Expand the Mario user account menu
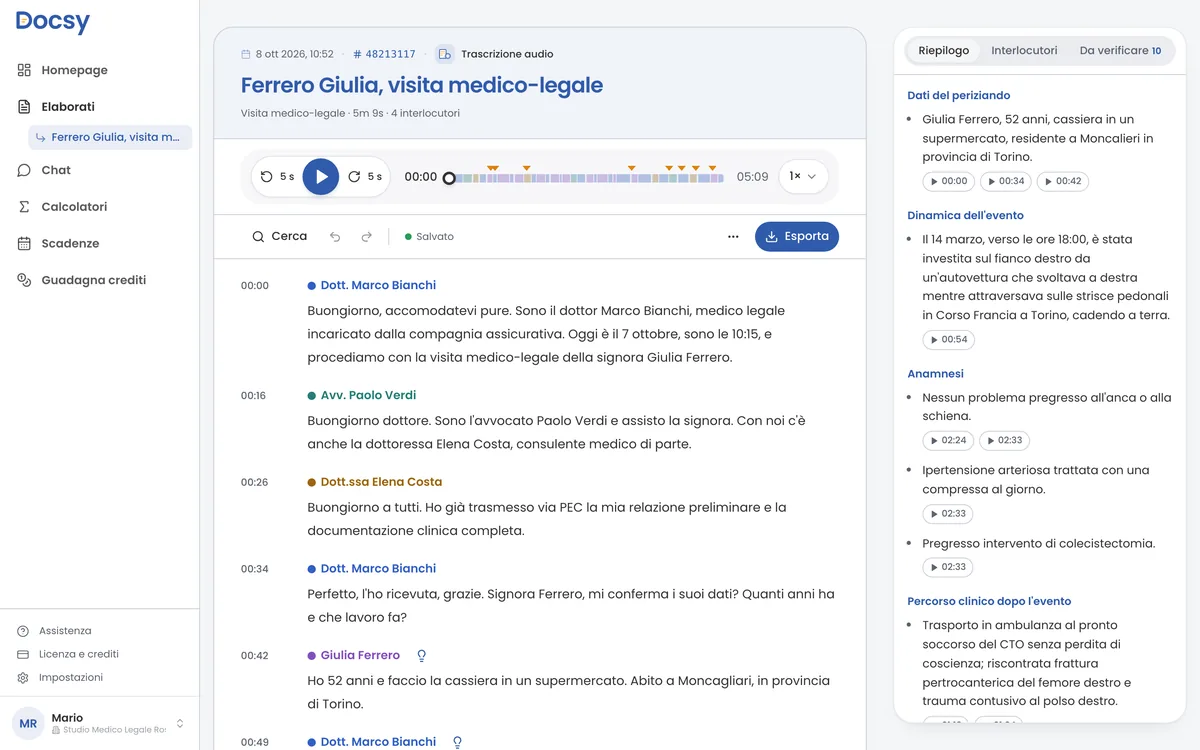1200x750 pixels. pyautogui.click(x=100, y=723)
